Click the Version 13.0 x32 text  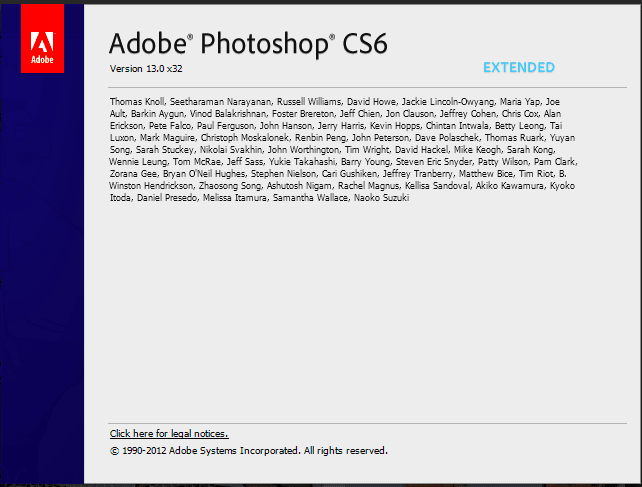(146, 69)
